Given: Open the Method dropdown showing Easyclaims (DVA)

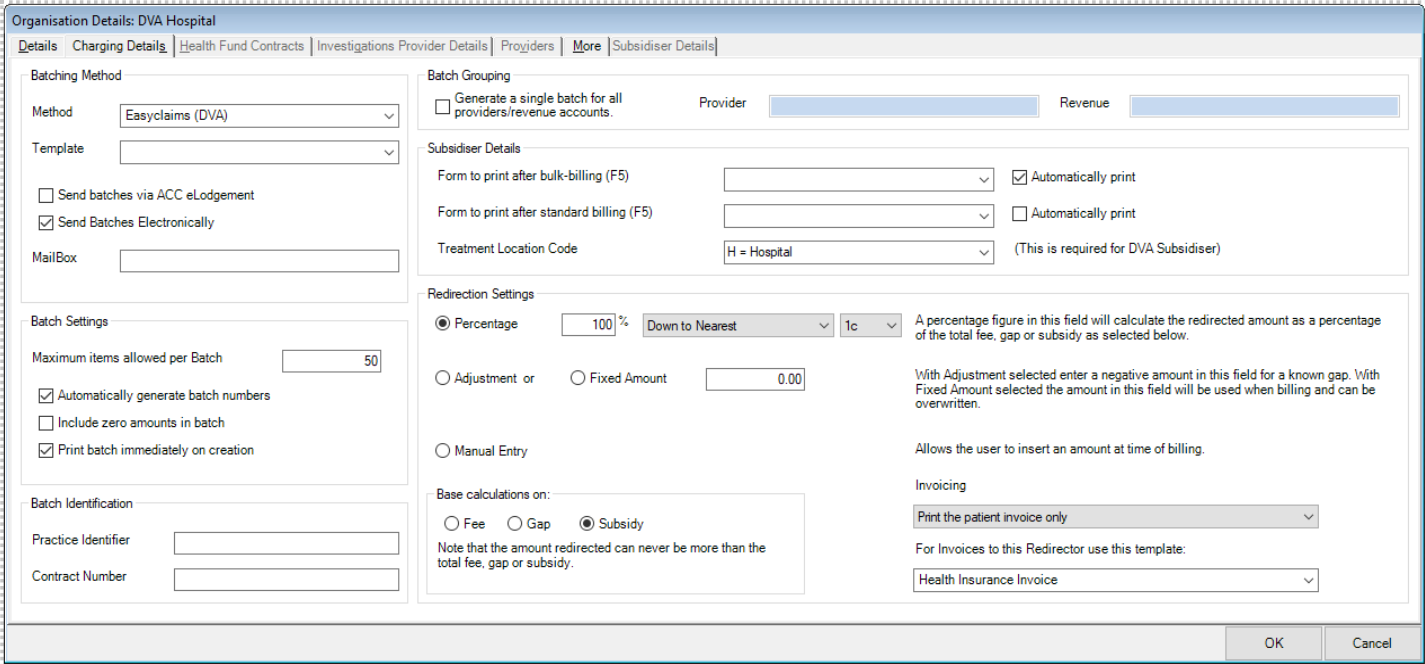Looking at the screenshot, I should click(259, 116).
